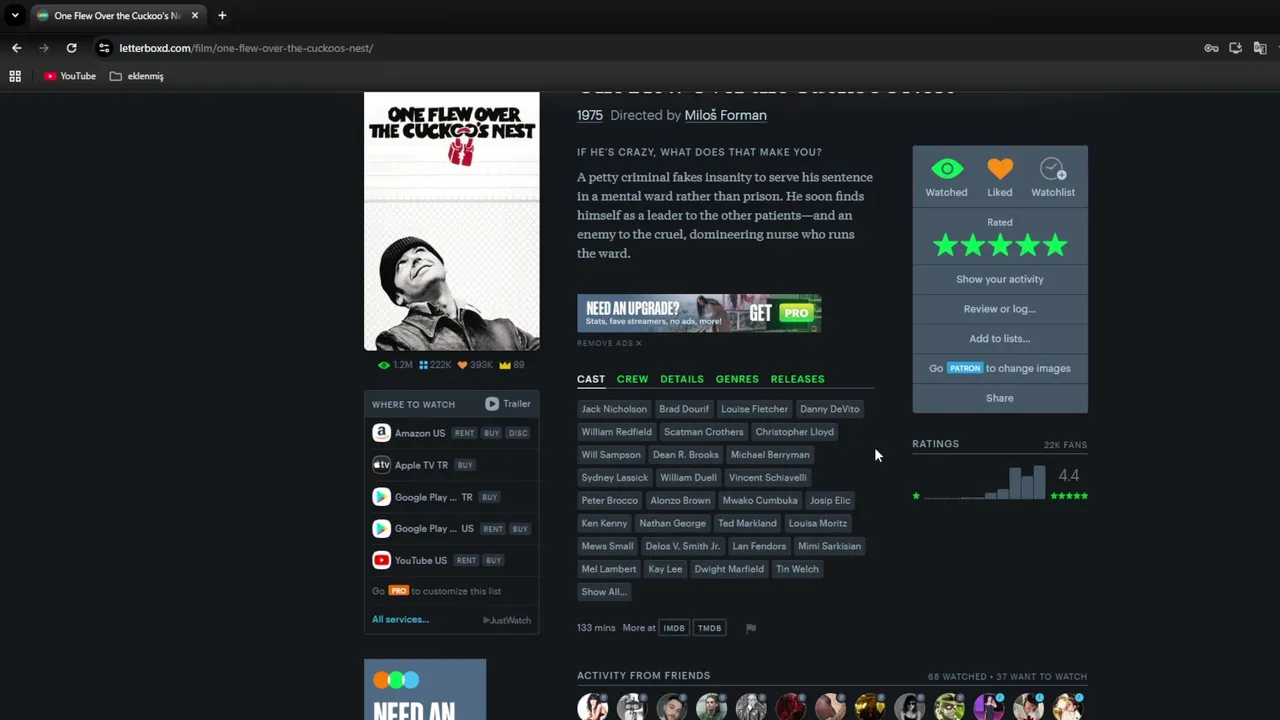Open TMDB link
The image size is (1280, 720).
coord(709,628)
